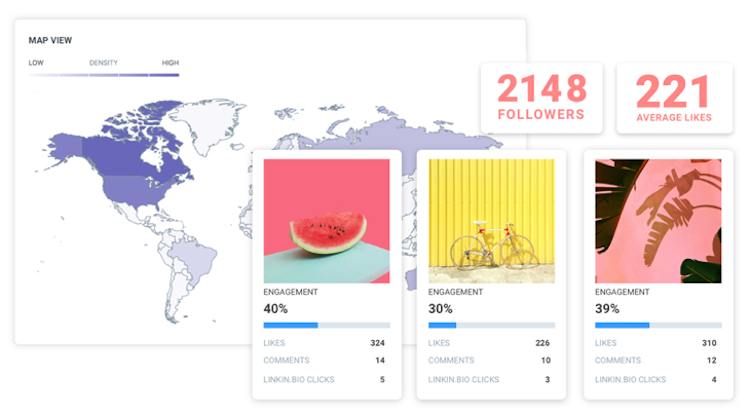Click the low end of density legend
Image resolution: width=750 pixels, height=414 pixels.
click(x=43, y=75)
